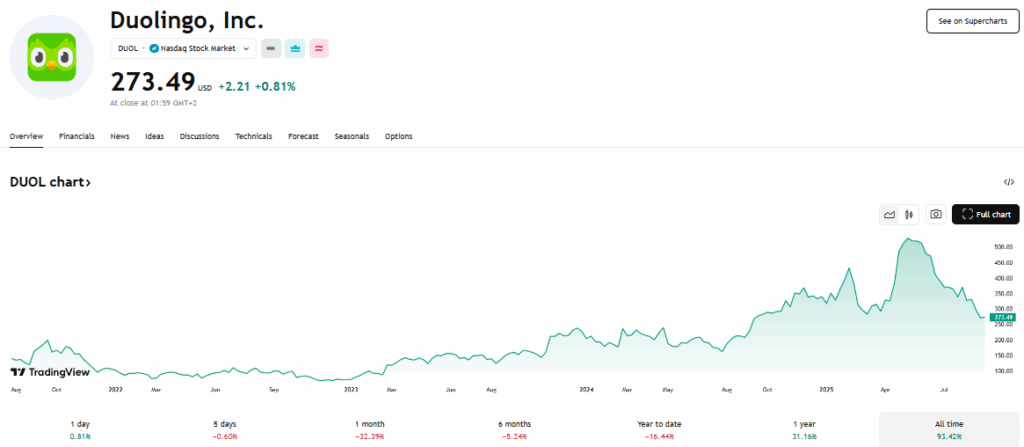Select the Overview tab
The width and height of the screenshot is (1024, 447).
26,136
